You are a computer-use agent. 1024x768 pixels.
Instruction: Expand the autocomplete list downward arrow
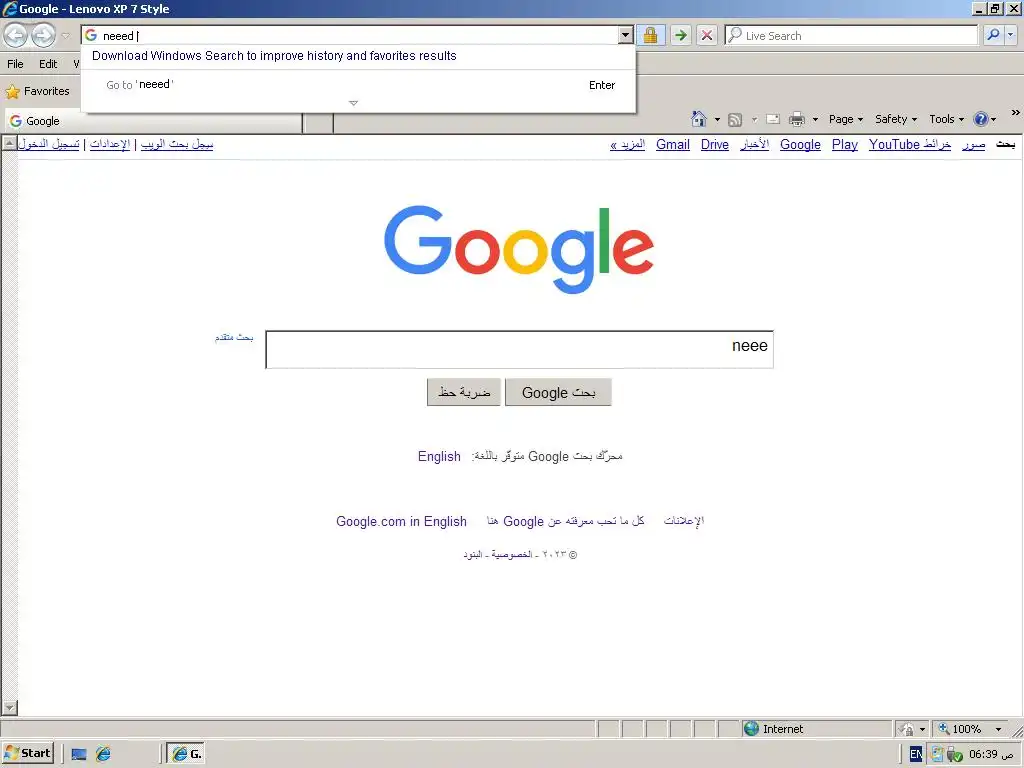353,103
